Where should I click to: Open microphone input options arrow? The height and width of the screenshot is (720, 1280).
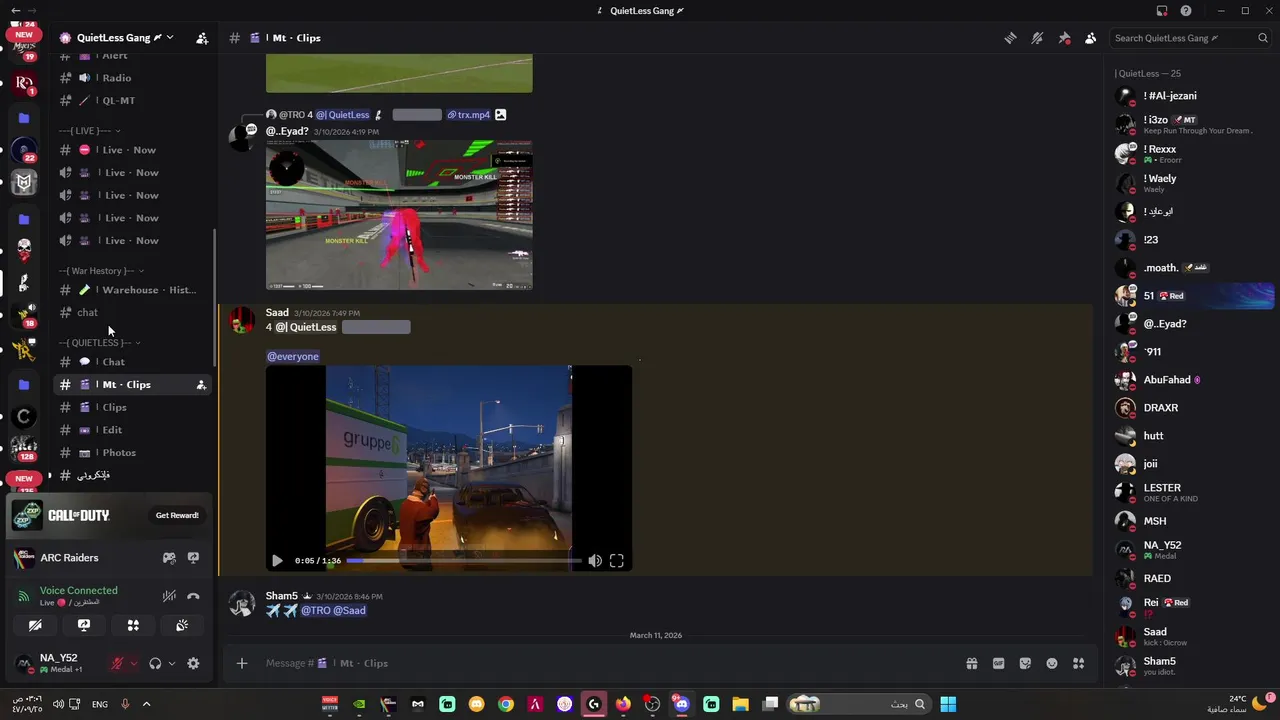[x=133, y=663]
